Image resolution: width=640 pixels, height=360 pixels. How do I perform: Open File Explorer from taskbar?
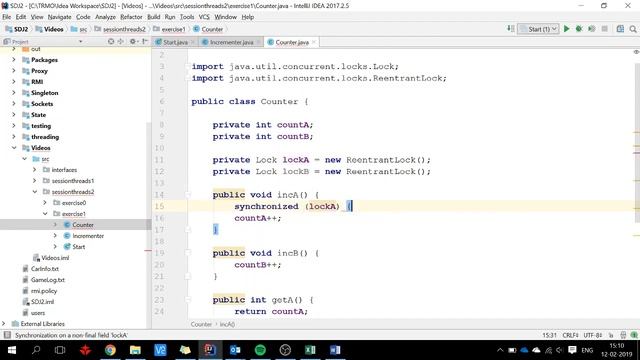135,350
